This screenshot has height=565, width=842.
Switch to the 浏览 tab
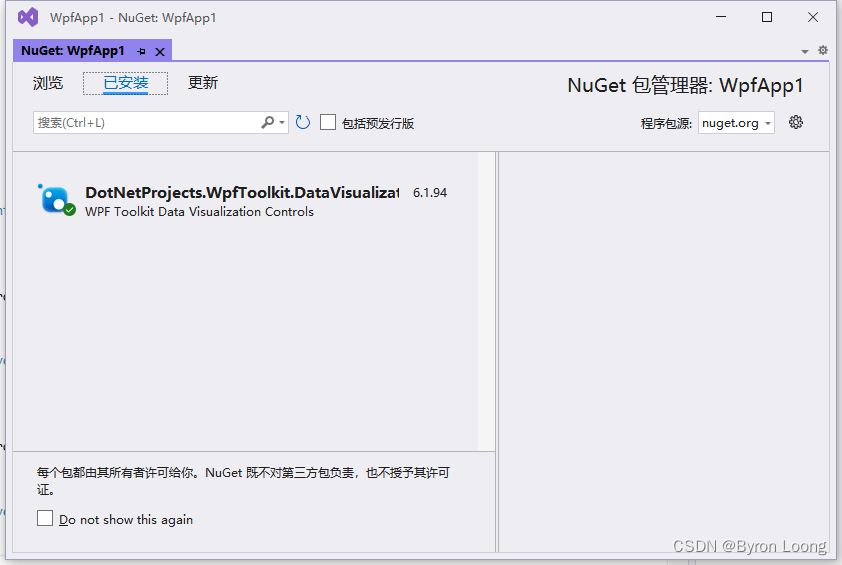pos(48,83)
